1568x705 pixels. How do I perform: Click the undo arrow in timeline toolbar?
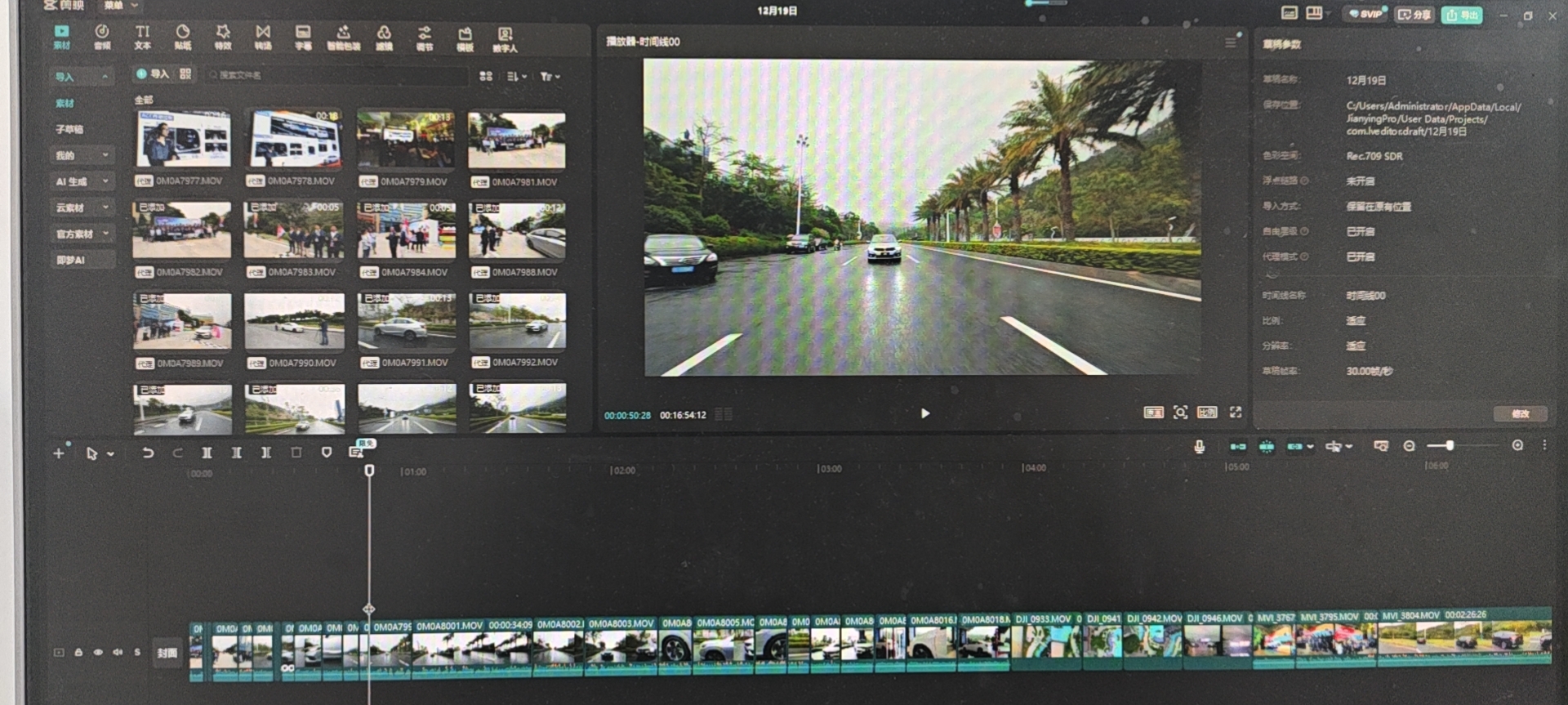tap(148, 453)
